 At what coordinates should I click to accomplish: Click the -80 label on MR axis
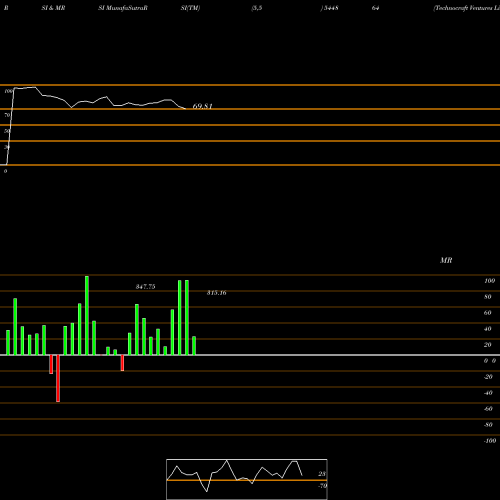[488, 425]
